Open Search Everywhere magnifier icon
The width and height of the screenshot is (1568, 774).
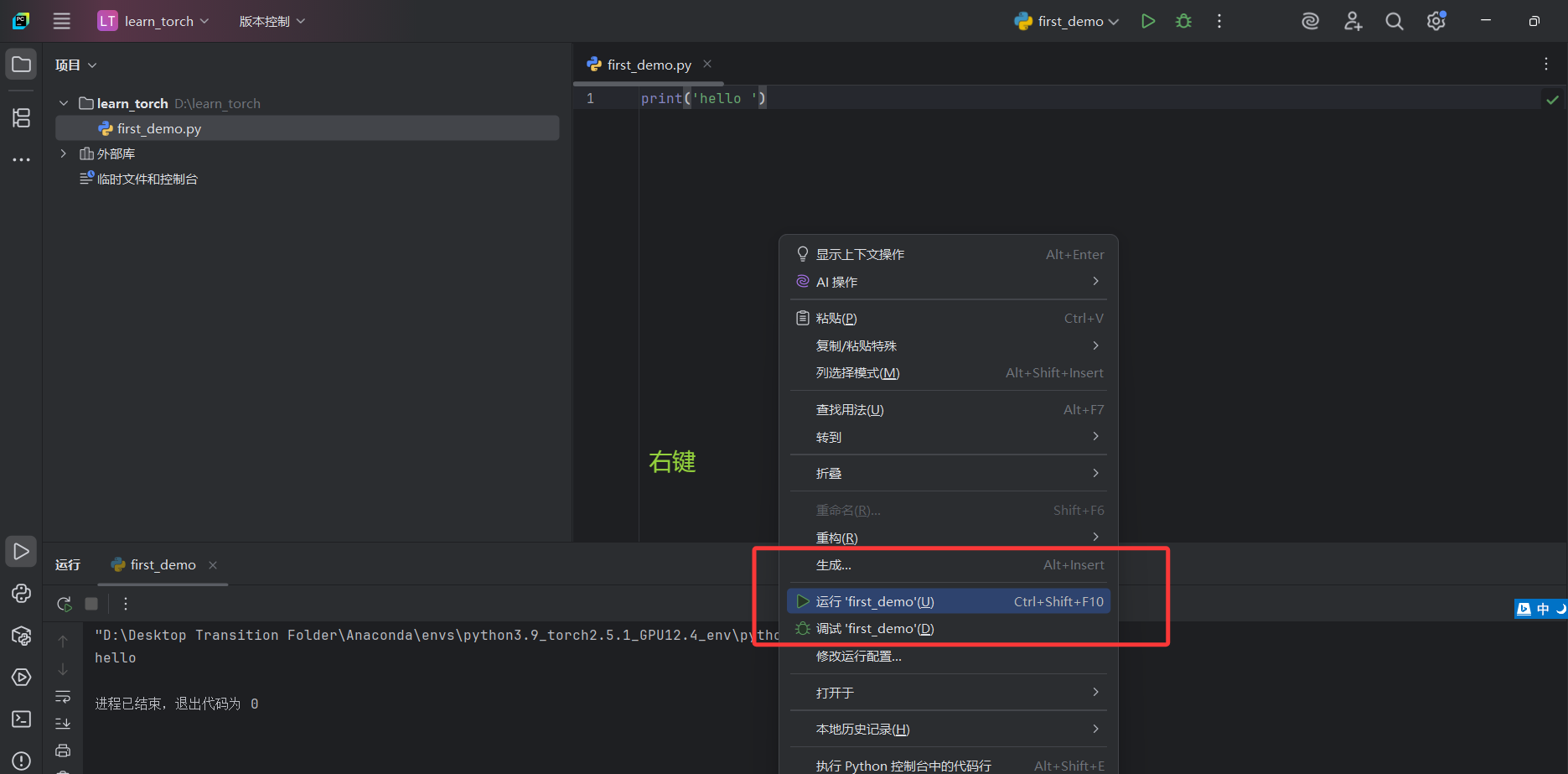[x=1394, y=21]
